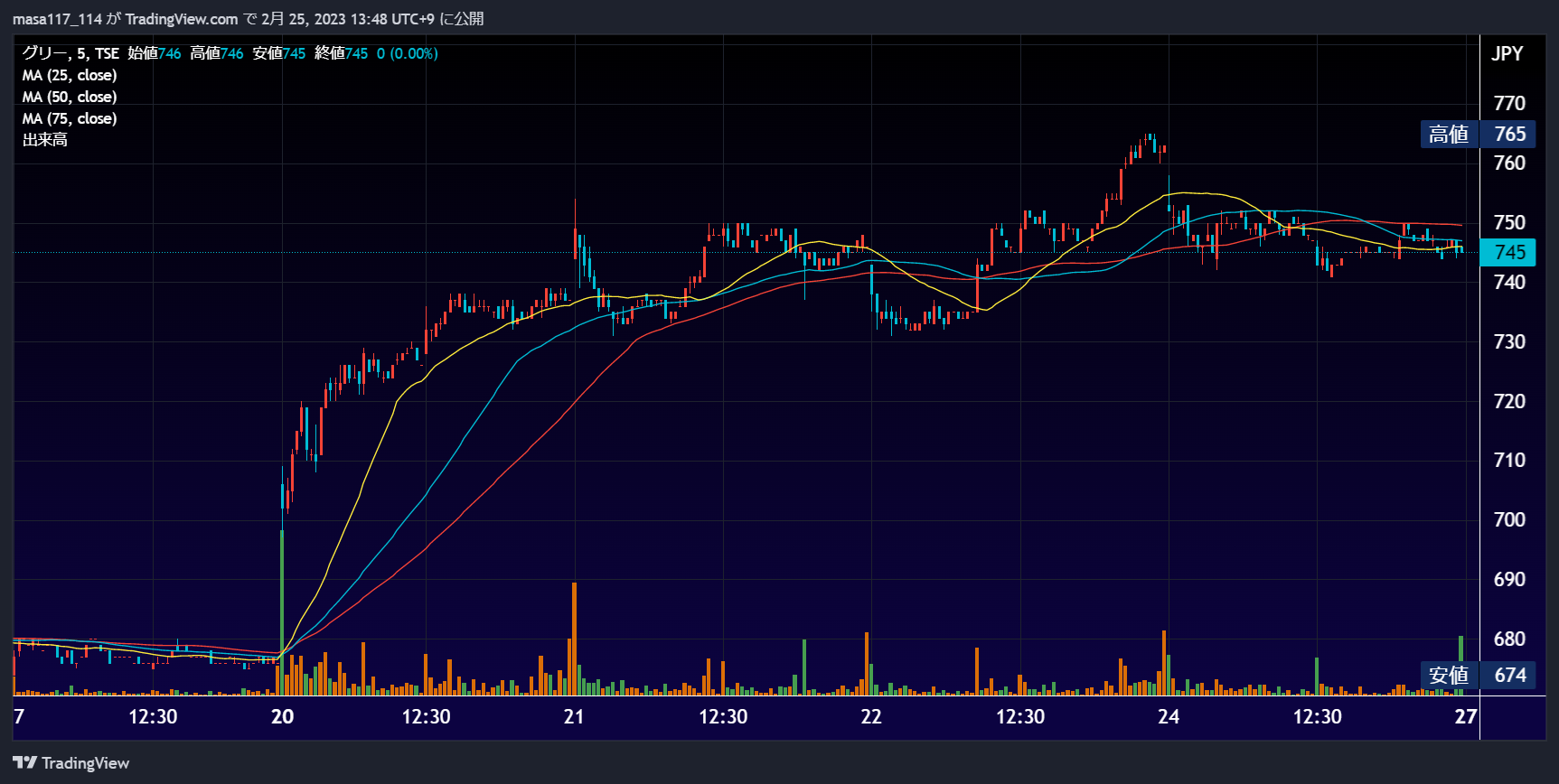
Task: Click the 730 price axis label
Action: coord(1509,341)
